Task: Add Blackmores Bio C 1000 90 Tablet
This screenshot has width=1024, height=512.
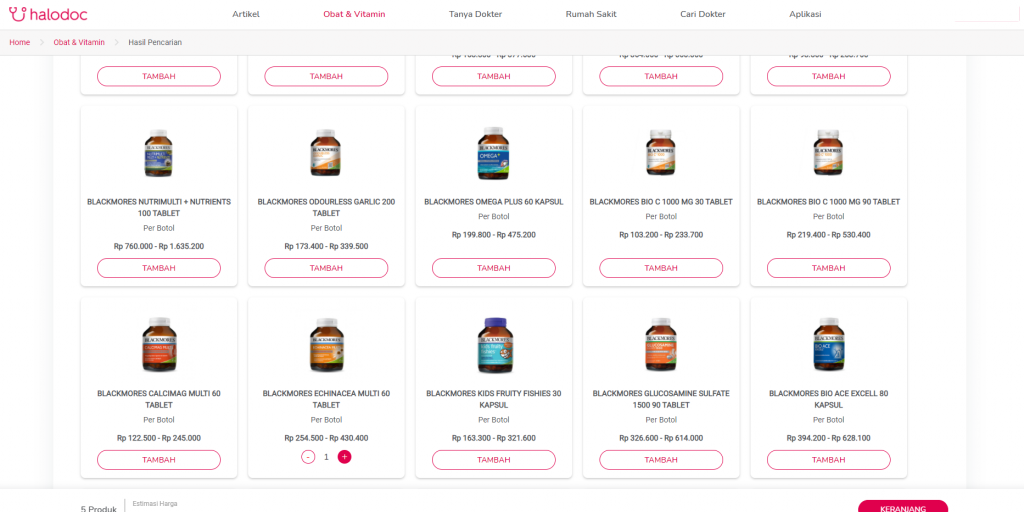Action: pyautogui.click(x=828, y=268)
